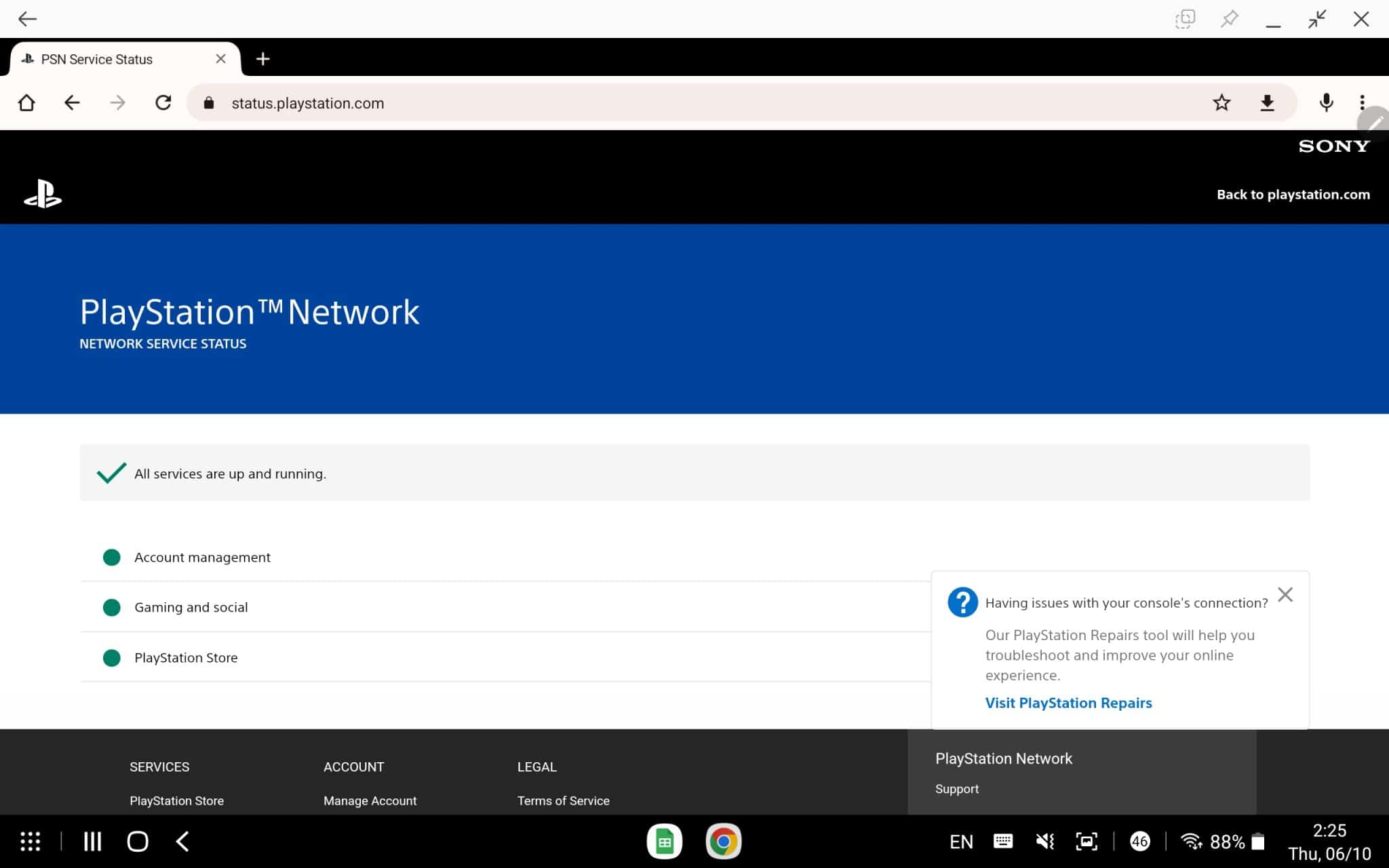Image resolution: width=1389 pixels, height=868 pixels.
Task: Open the EN language selector in system tray
Action: [x=960, y=841]
